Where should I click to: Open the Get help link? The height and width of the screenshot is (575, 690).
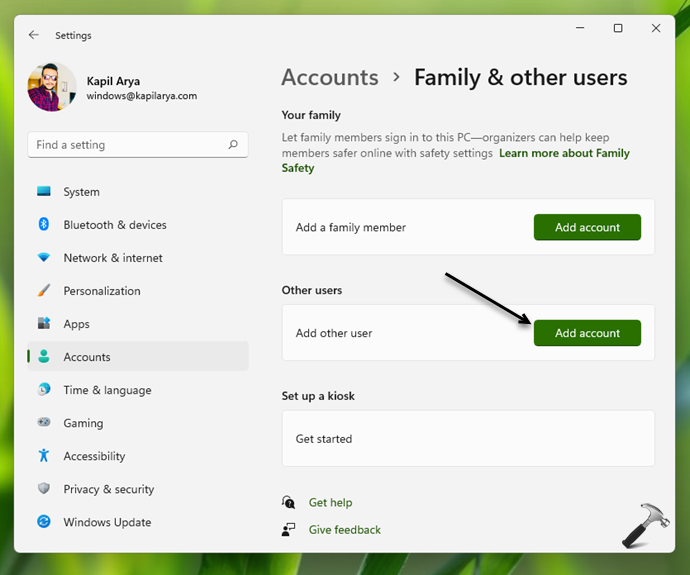[x=330, y=503]
